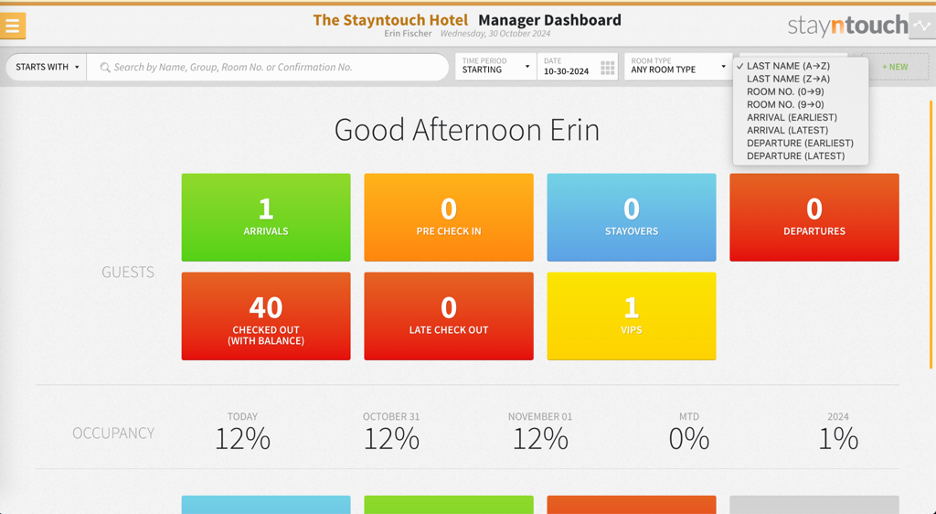
Task: Click the search magnifier icon
Action: (x=105, y=67)
